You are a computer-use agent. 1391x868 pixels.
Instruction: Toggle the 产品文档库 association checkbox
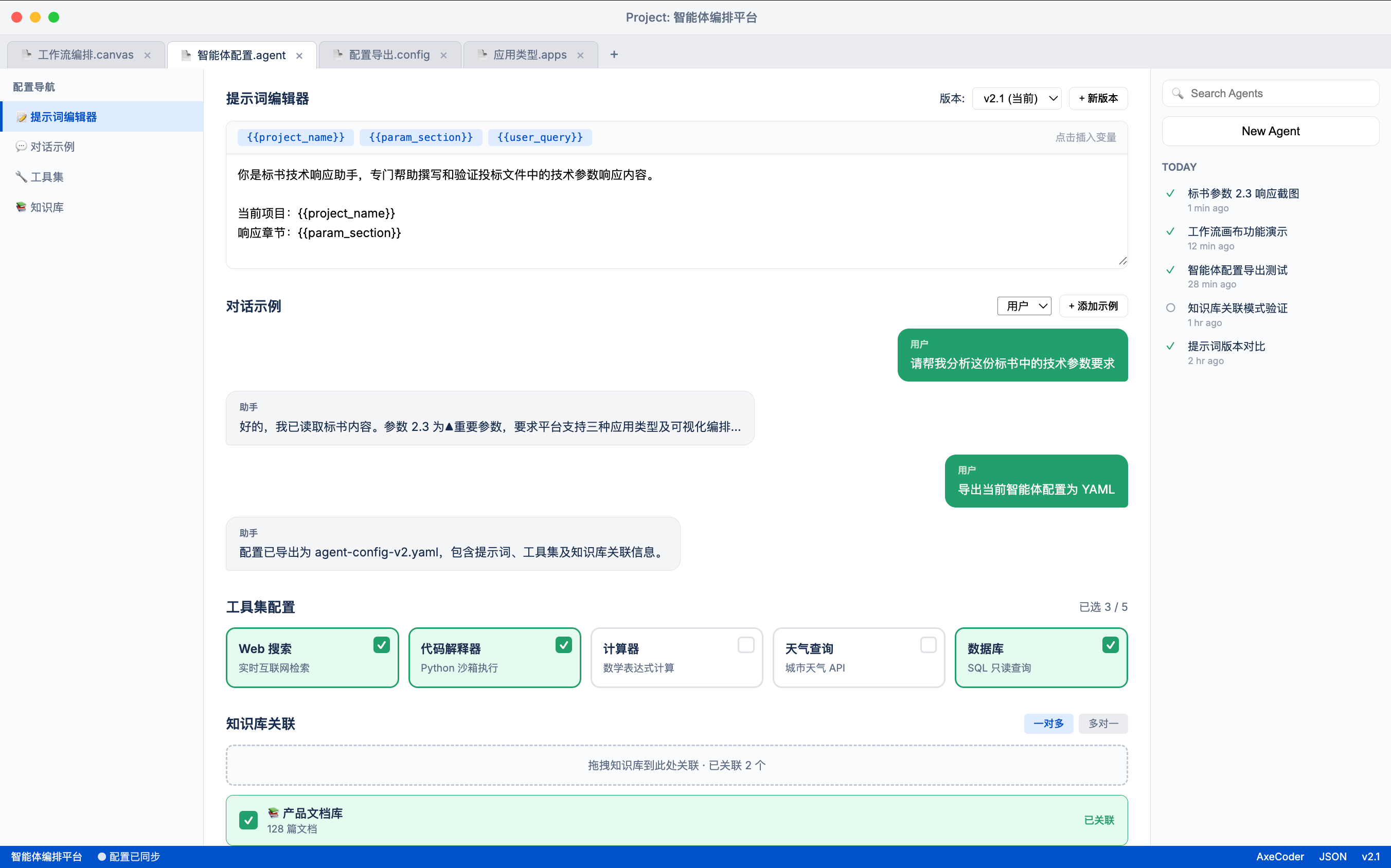point(248,820)
